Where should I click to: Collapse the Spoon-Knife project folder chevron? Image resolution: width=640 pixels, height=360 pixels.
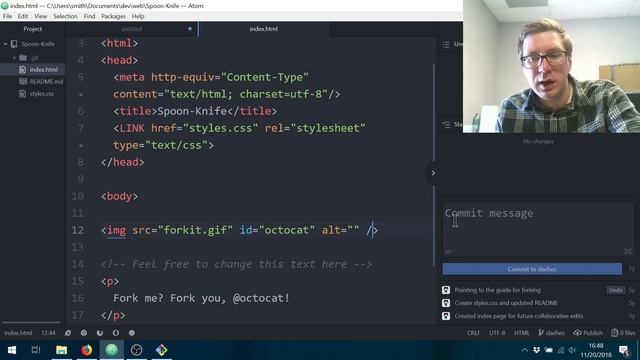[6, 44]
